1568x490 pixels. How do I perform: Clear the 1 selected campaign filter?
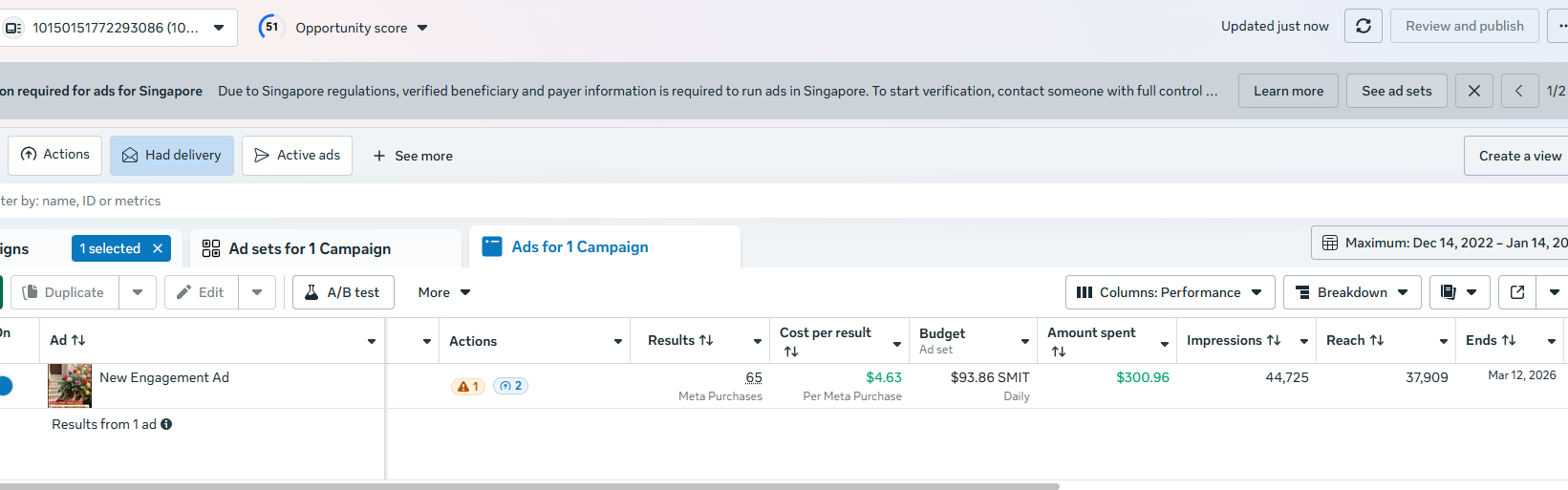[158, 248]
